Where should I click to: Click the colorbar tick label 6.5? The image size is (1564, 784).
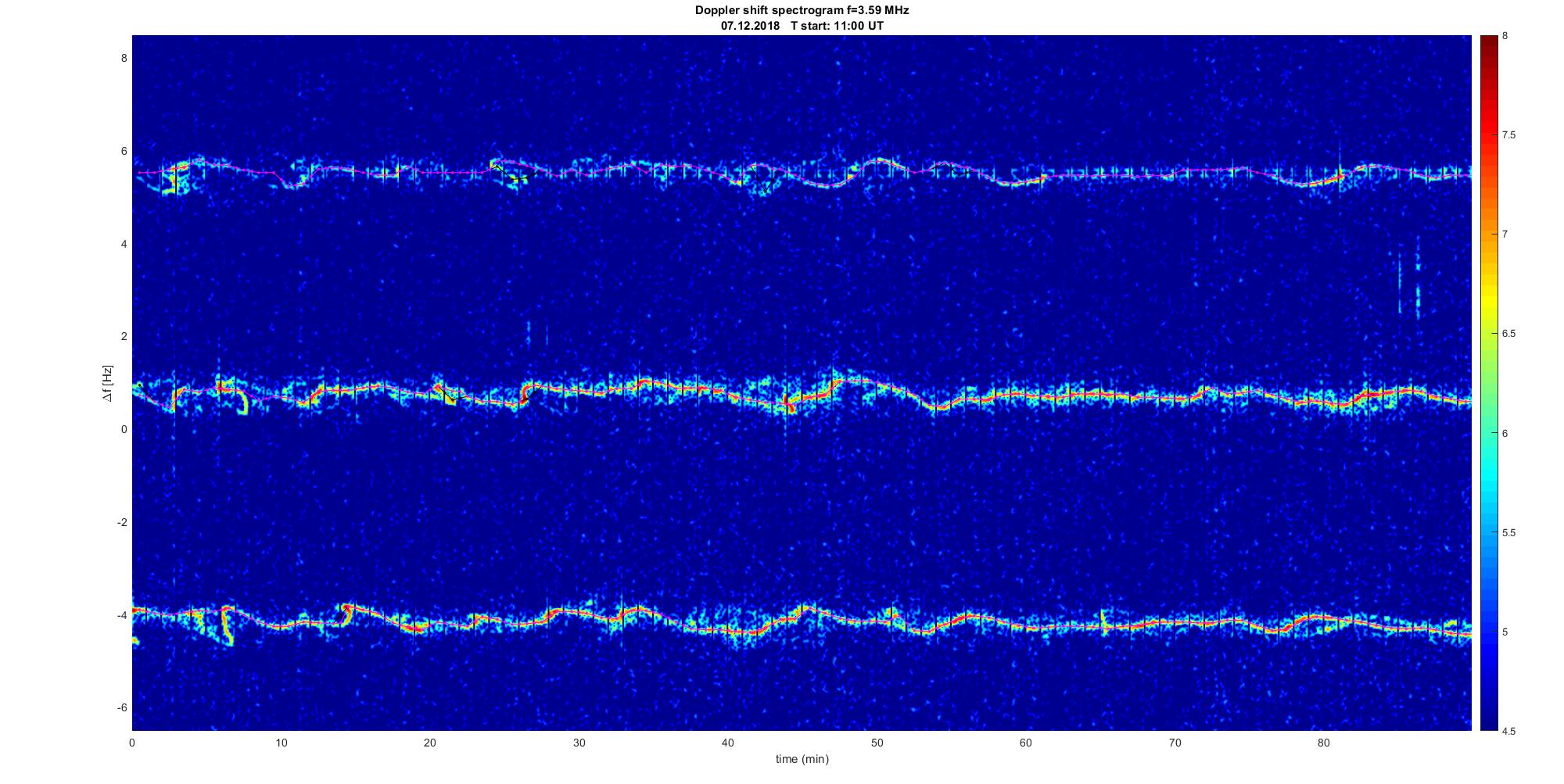[x=1509, y=334]
